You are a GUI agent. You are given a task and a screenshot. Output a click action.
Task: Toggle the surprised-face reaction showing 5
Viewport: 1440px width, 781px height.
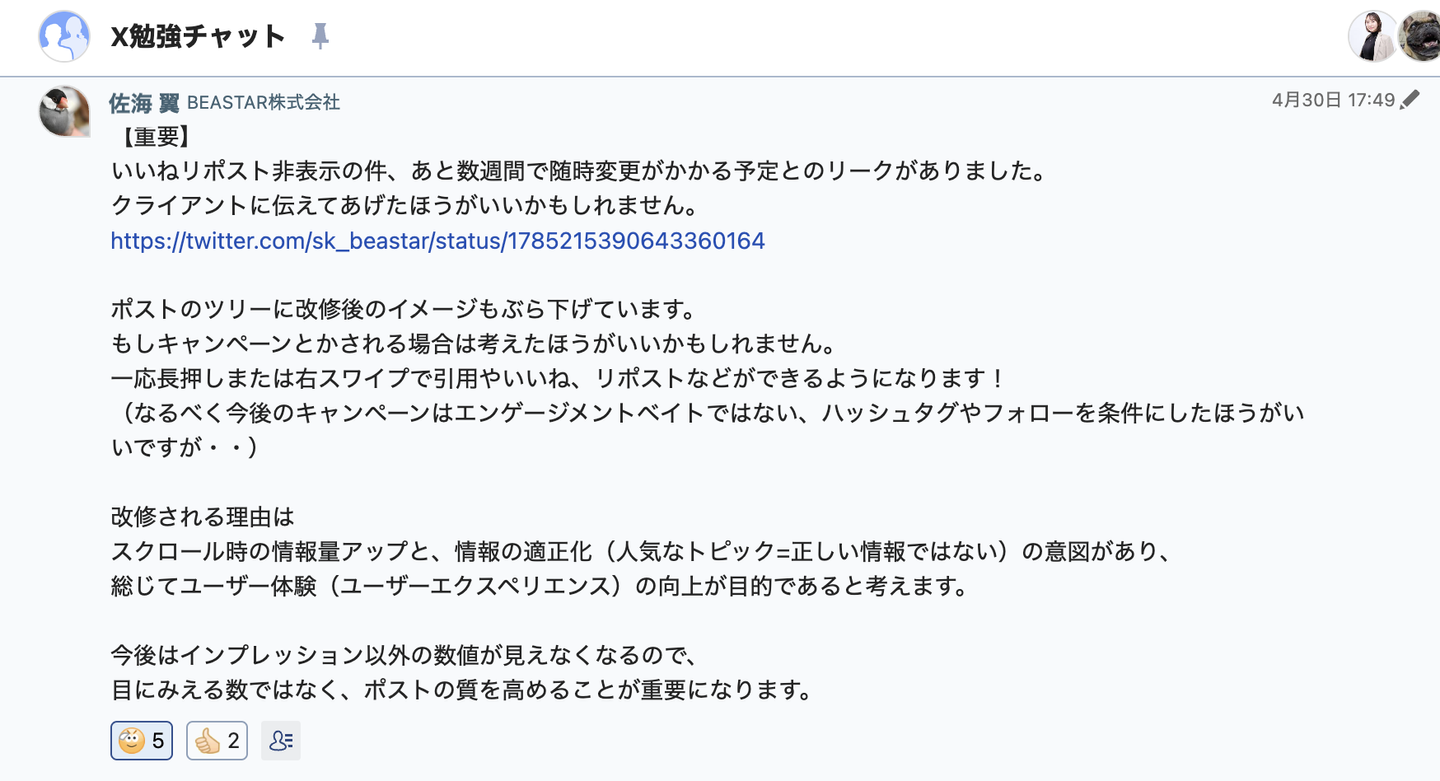pyautogui.click(x=141, y=741)
